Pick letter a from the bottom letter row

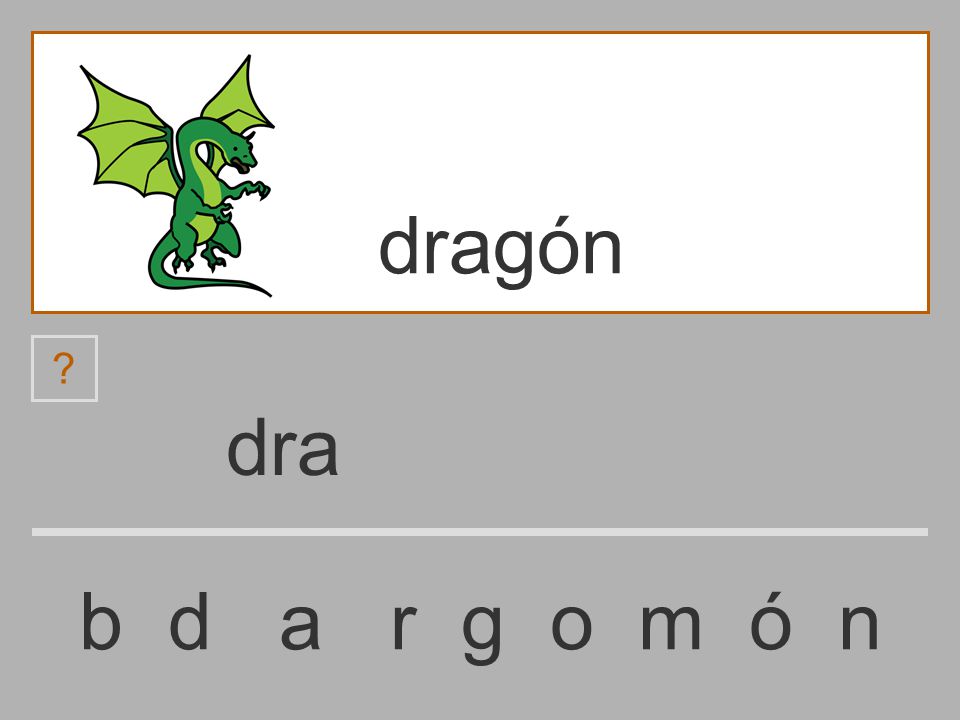point(300,627)
